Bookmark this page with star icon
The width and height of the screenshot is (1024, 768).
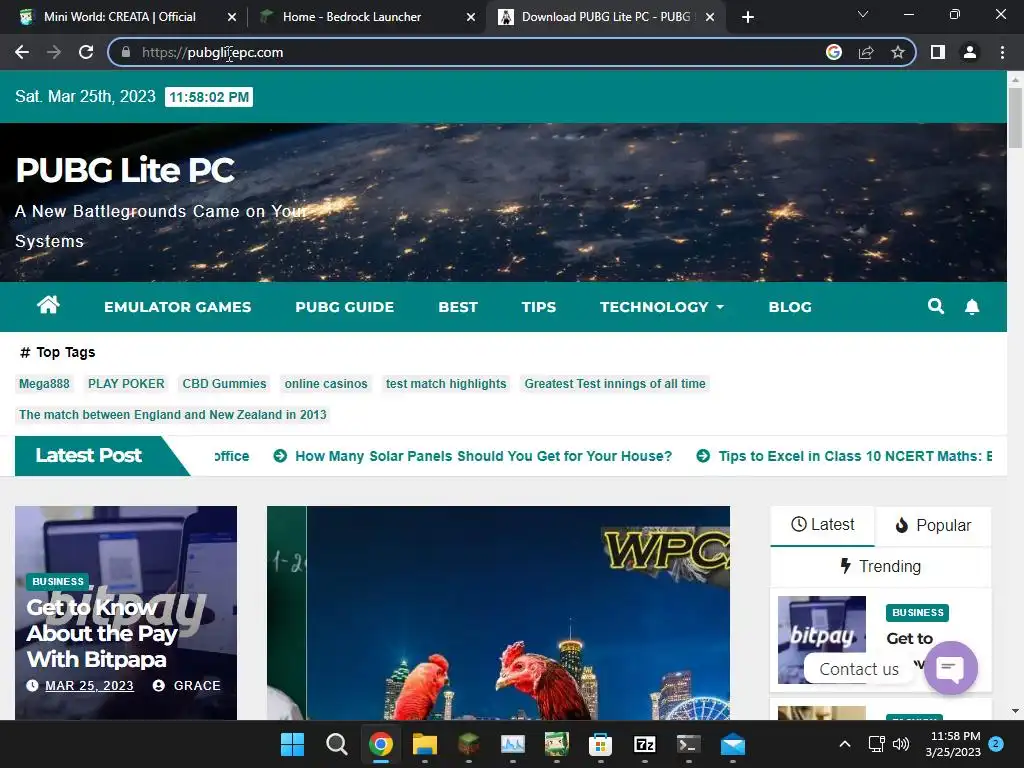[x=898, y=52]
